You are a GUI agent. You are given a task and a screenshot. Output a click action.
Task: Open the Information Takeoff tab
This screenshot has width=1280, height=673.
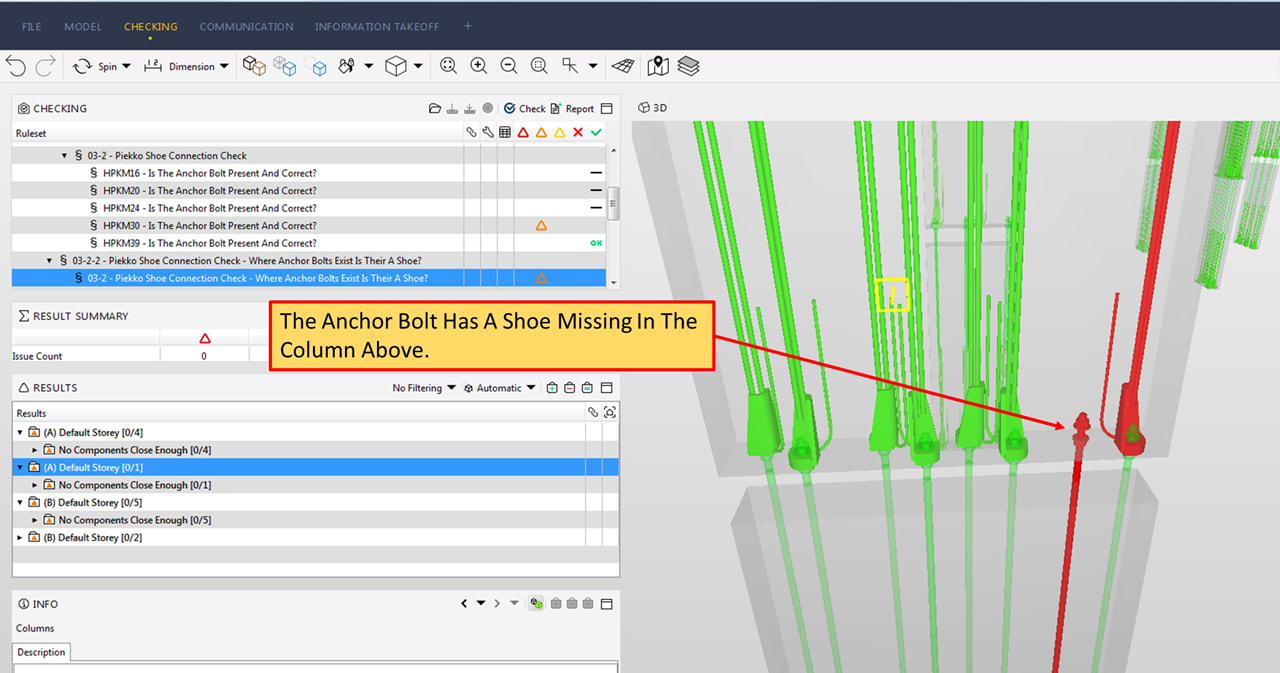[x=376, y=26]
